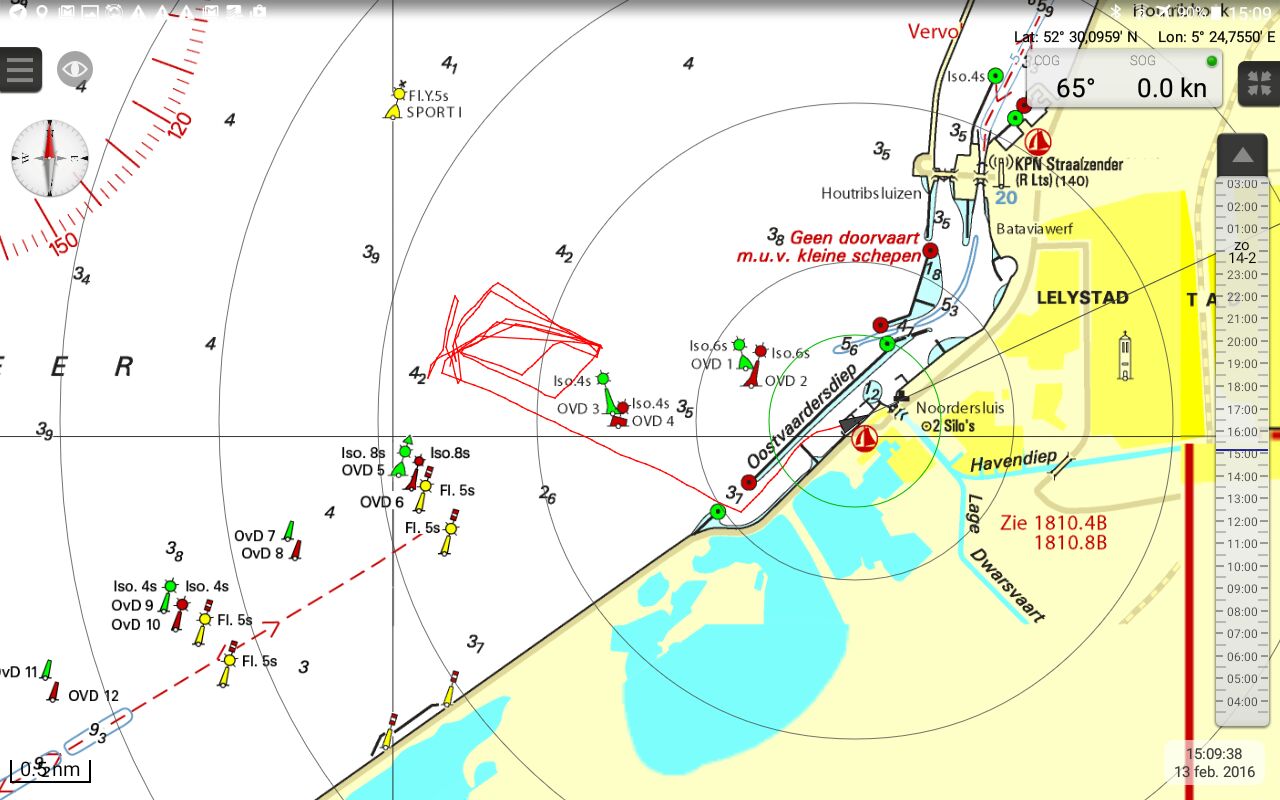Tap the 16:00 current-time marker
Image resolution: width=1280 pixels, height=800 pixels.
tap(1242, 432)
